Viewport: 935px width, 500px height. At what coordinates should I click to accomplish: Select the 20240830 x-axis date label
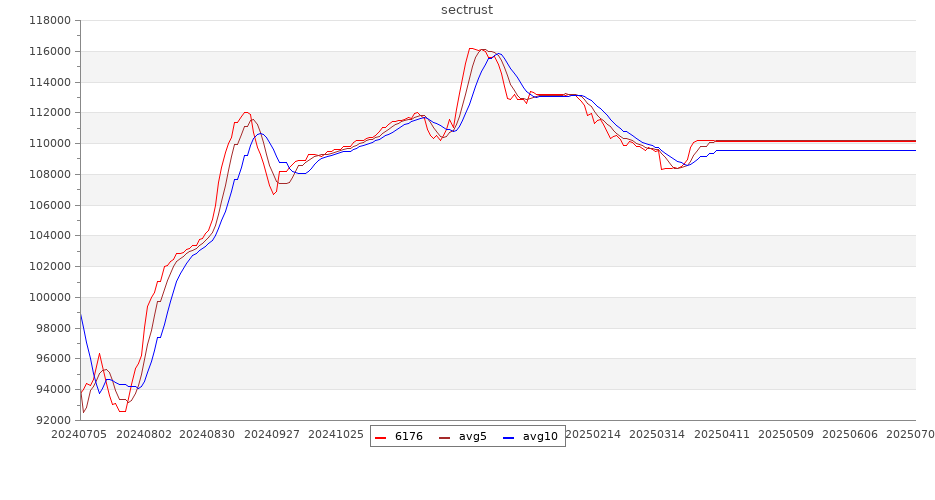[210, 435]
